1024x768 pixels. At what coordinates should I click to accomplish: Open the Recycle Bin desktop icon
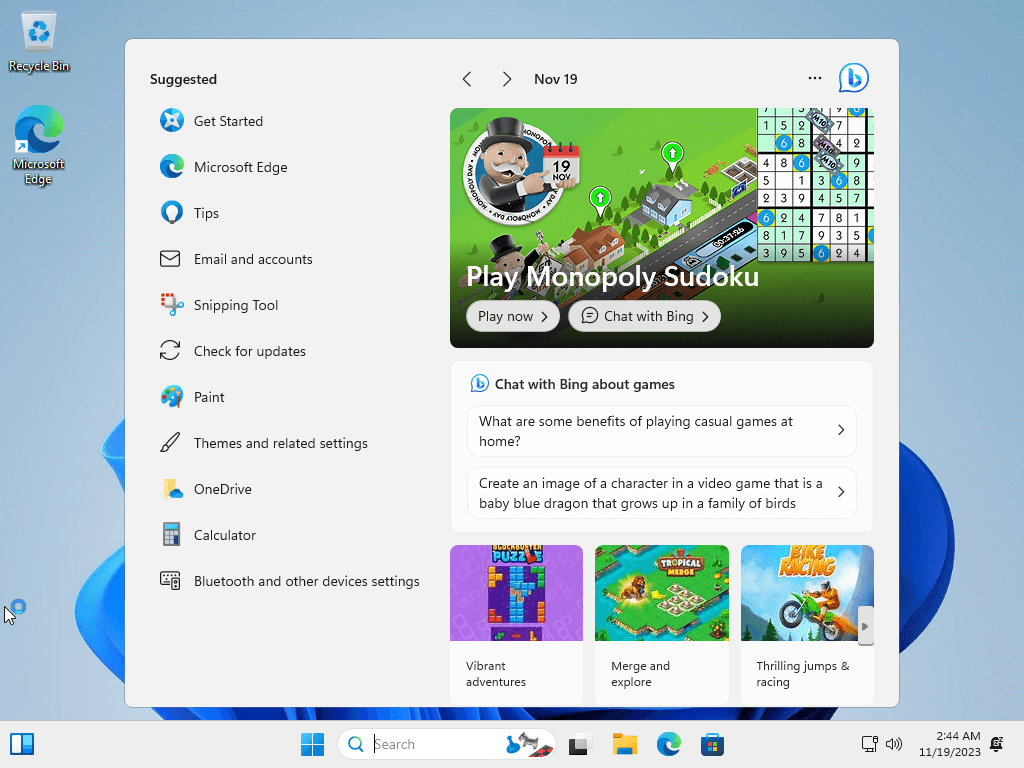[39, 42]
